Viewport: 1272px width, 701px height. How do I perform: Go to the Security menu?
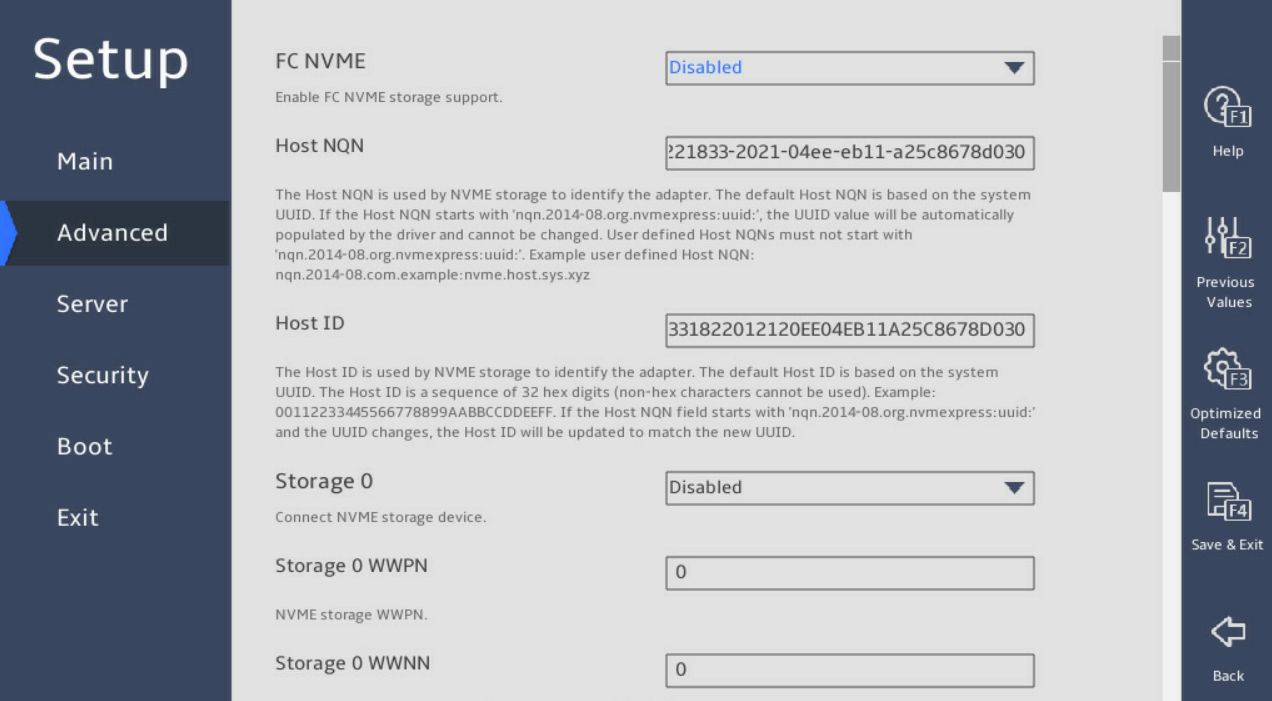102,375
